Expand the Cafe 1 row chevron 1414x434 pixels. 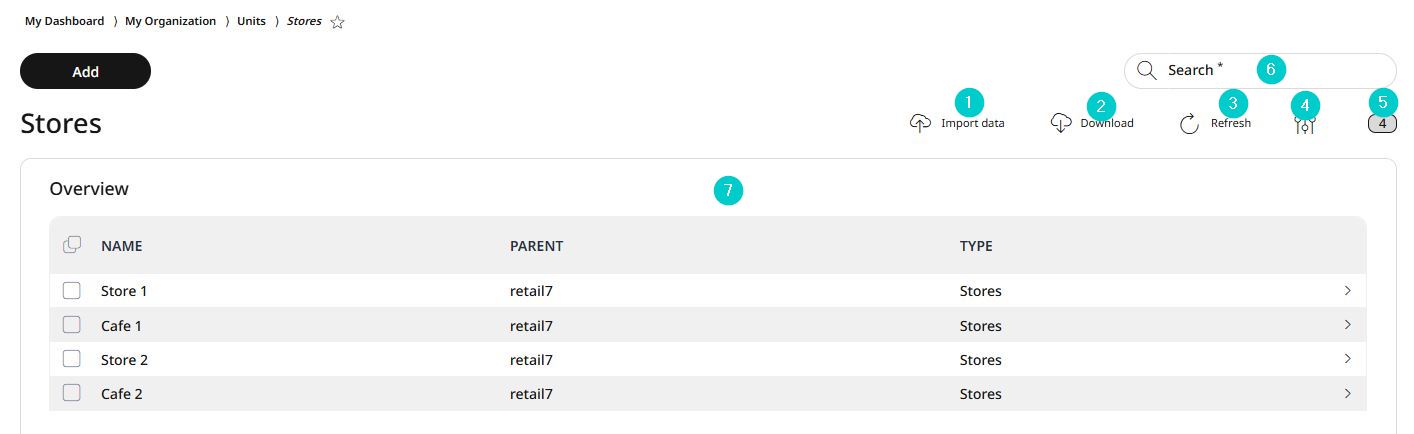tap(1348, 324)
